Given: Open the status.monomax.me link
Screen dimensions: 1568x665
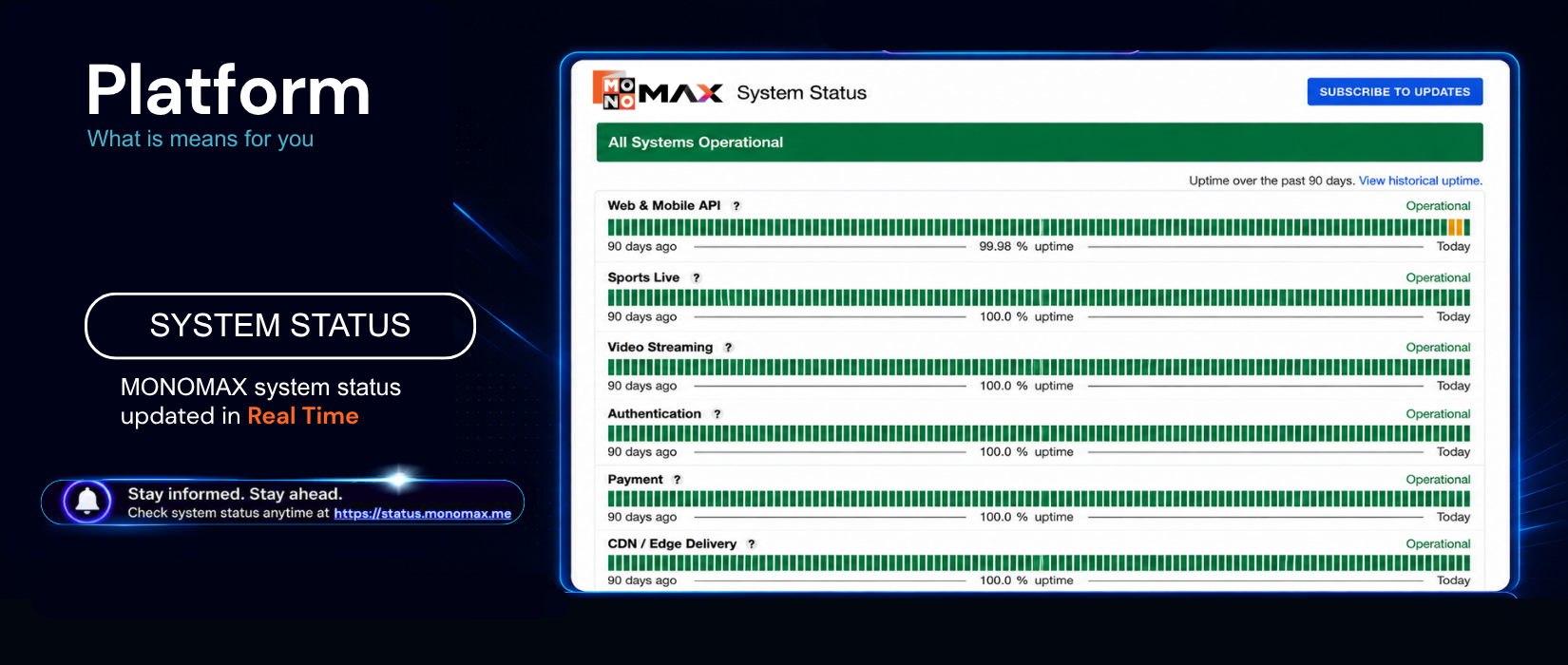Looking at the screenshot, I should coord(422,513).
